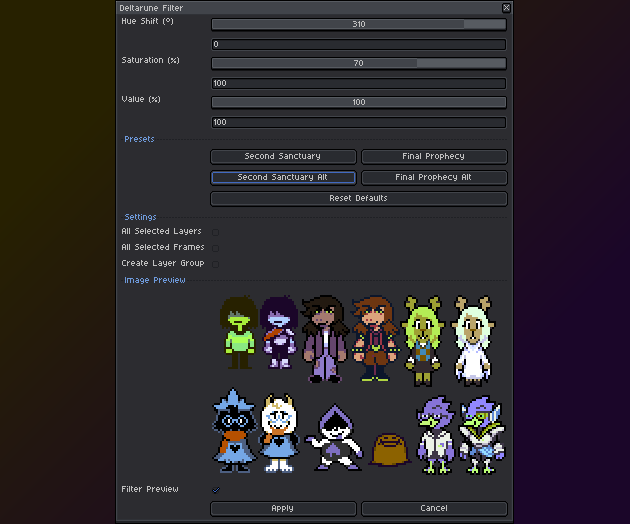Click the yellow-green haired Noelle sprite
This screenshot has width=630, height=524.
423,341
